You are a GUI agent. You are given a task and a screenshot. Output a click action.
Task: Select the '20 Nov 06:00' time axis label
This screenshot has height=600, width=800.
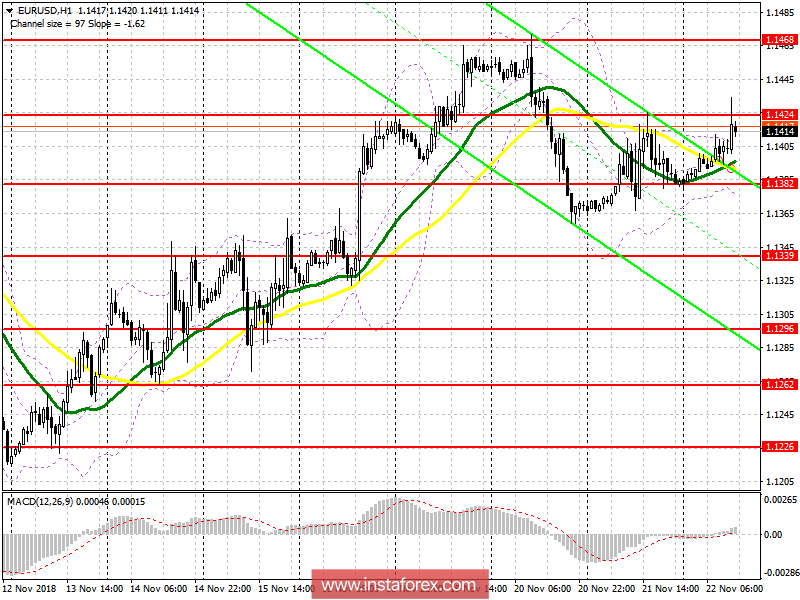pos(543,589)
